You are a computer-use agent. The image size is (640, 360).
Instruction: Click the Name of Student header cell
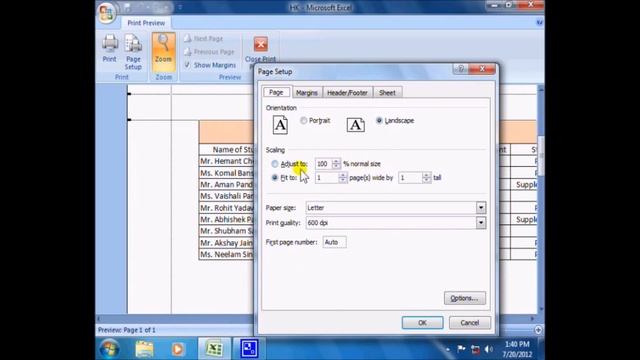pyautogui.click(x=226, y=149)
